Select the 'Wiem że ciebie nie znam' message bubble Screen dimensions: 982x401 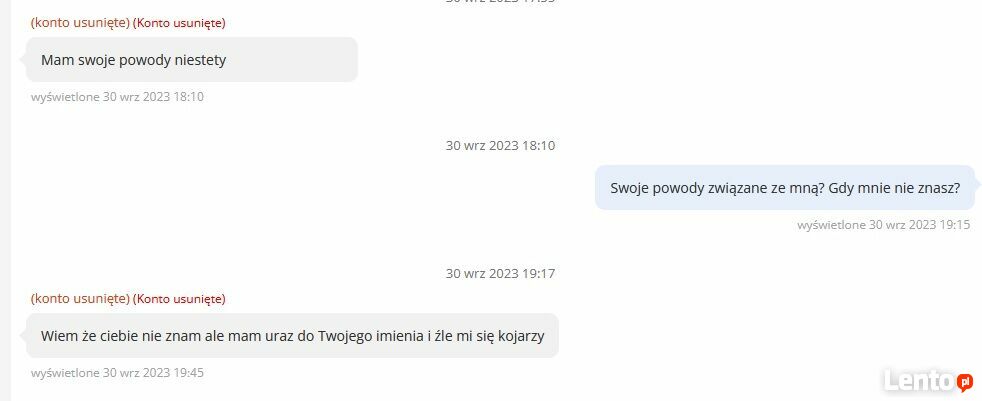[x=292, y=336]
